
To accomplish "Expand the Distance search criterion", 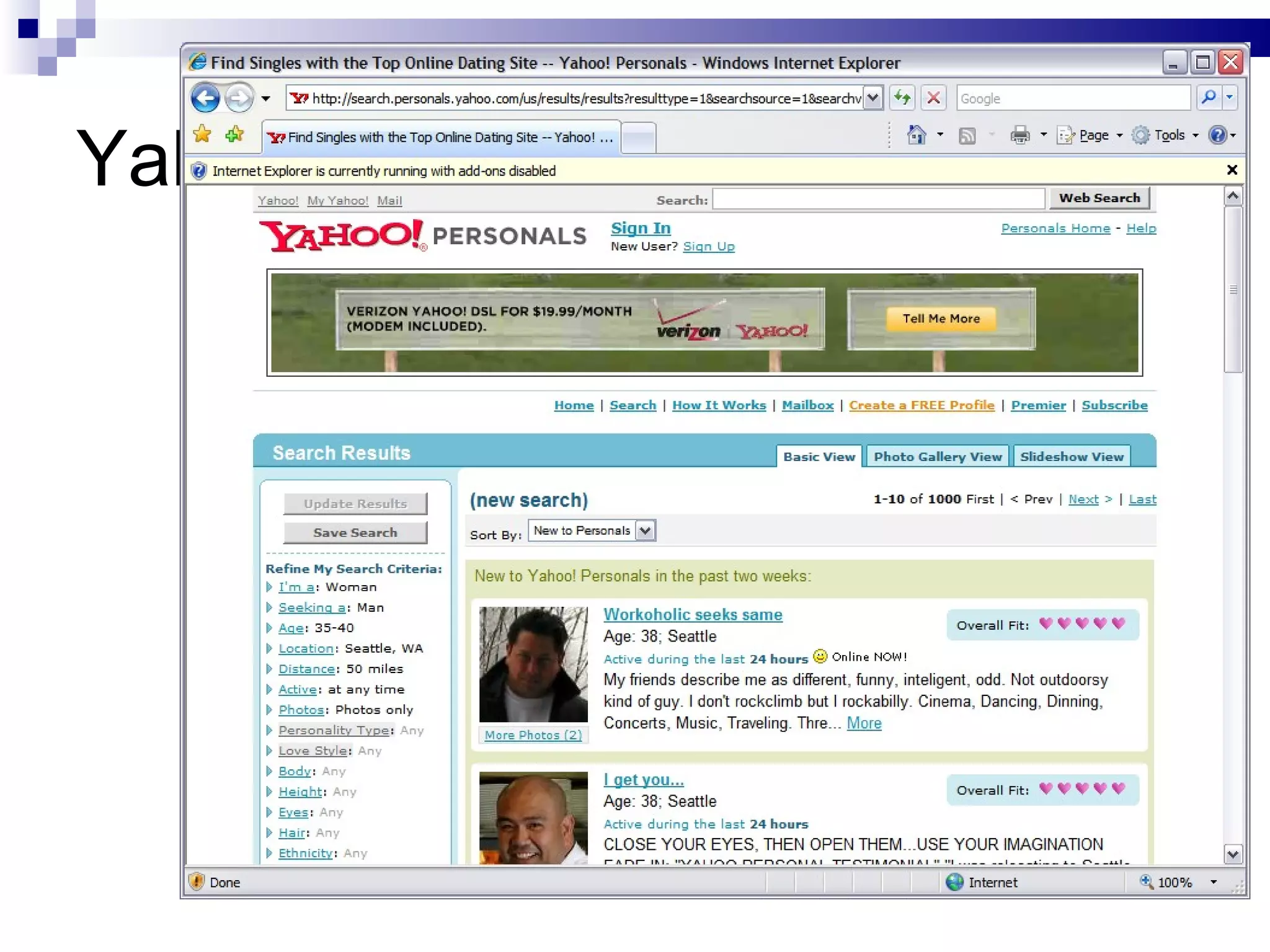I will click(x=306, y=669).
